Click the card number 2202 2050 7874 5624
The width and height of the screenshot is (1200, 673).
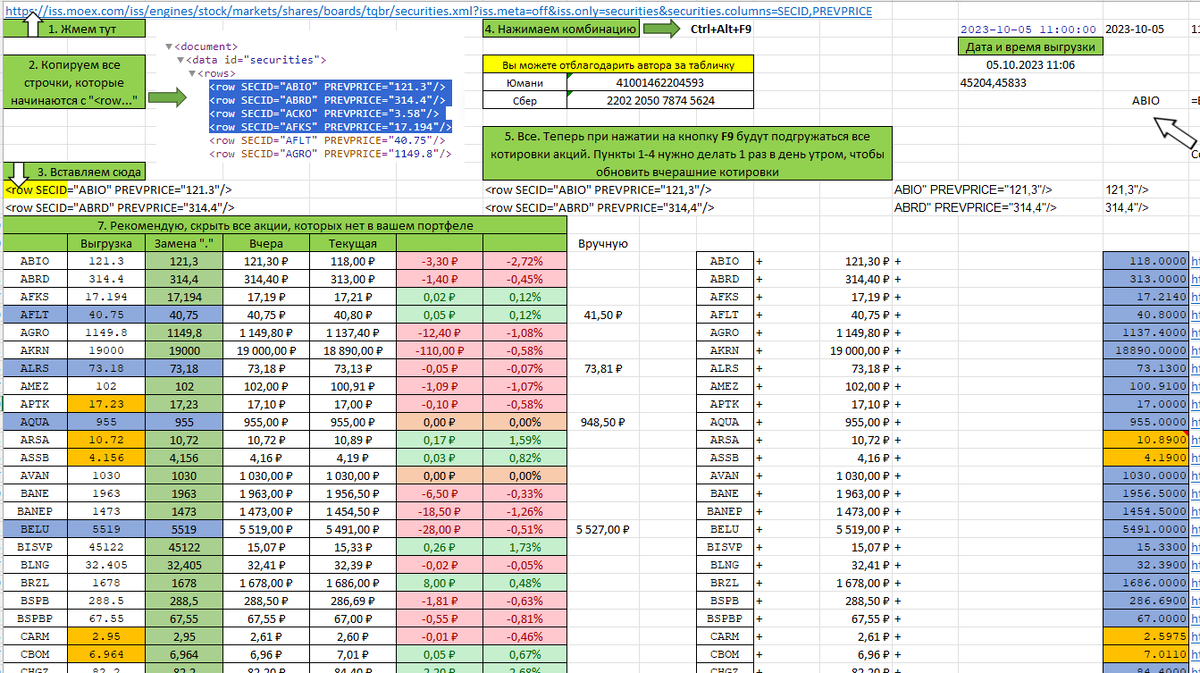[x=660, y=101]
